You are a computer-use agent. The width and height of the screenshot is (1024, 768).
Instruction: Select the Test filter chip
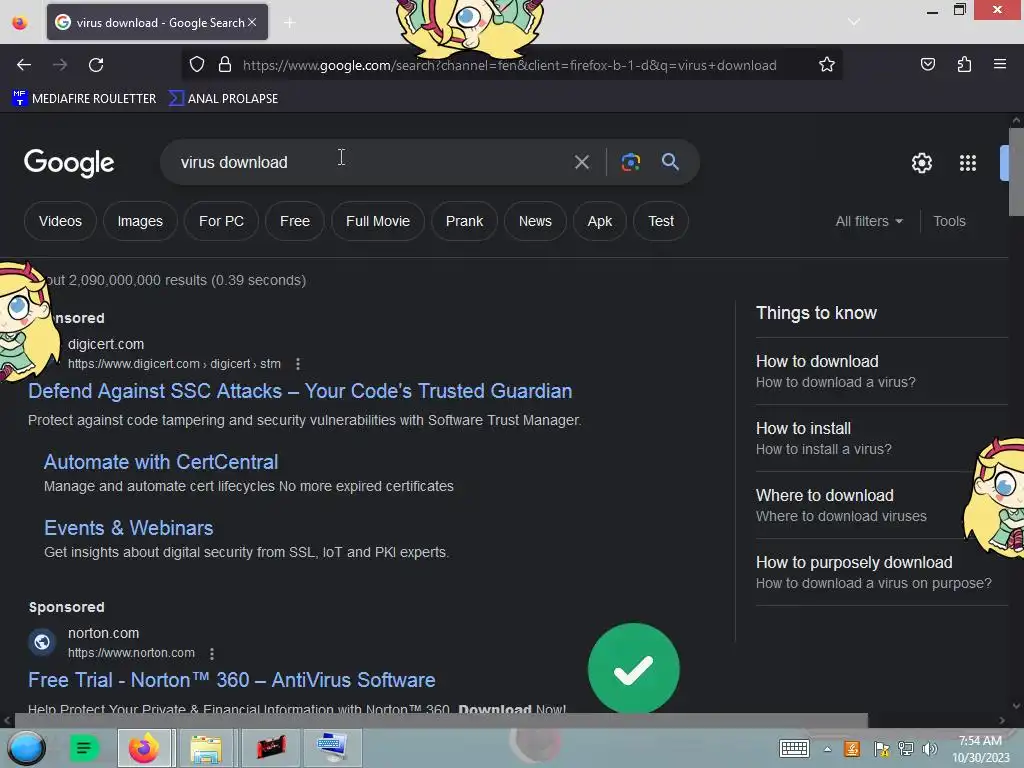(661, 221)
